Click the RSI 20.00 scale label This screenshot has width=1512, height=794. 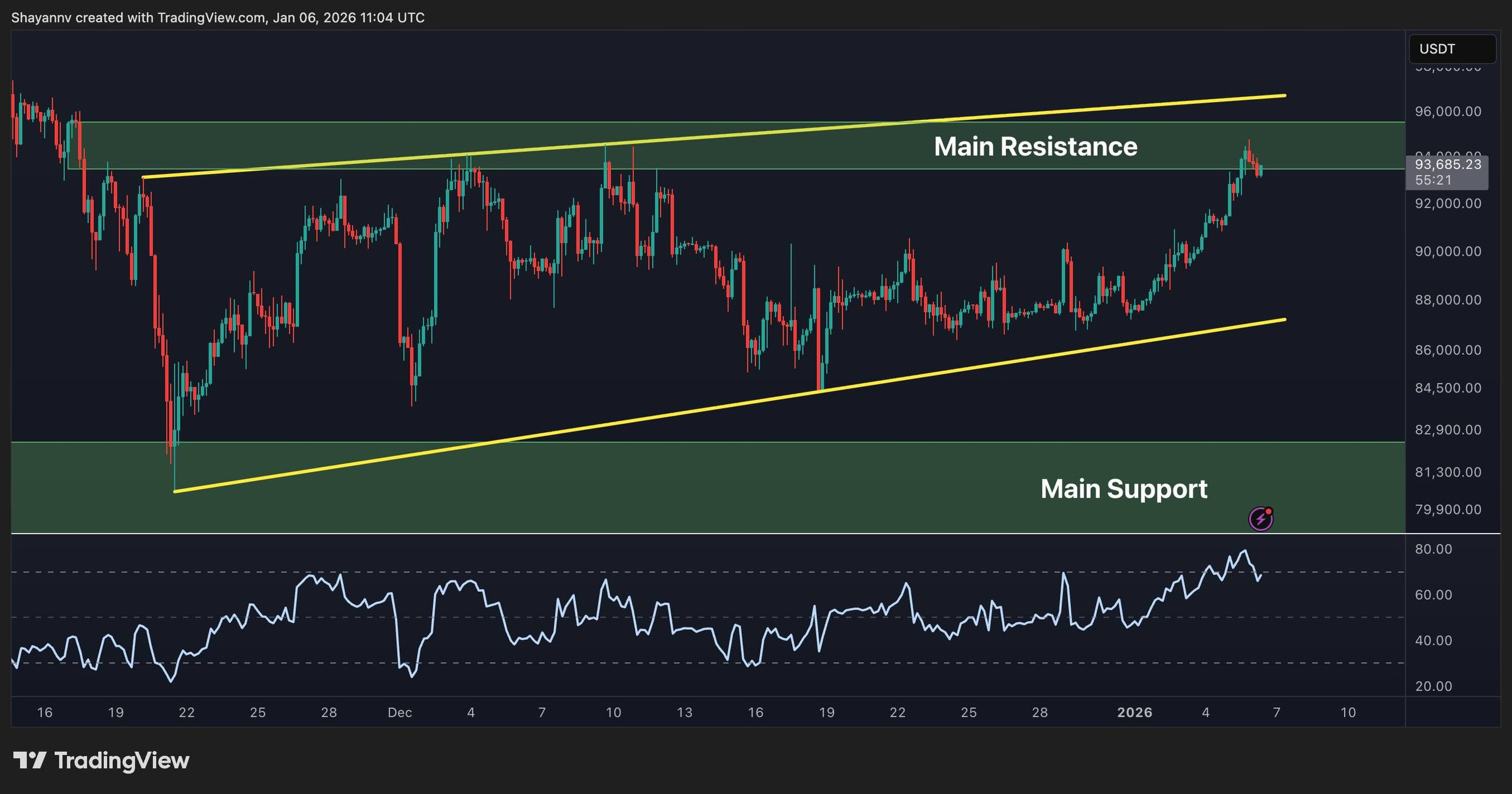pos(1433,686)
